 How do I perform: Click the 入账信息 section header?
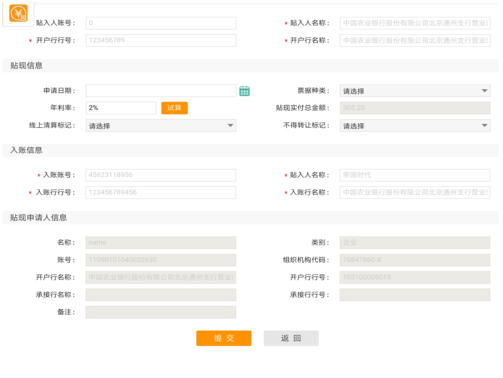(251, 150)
